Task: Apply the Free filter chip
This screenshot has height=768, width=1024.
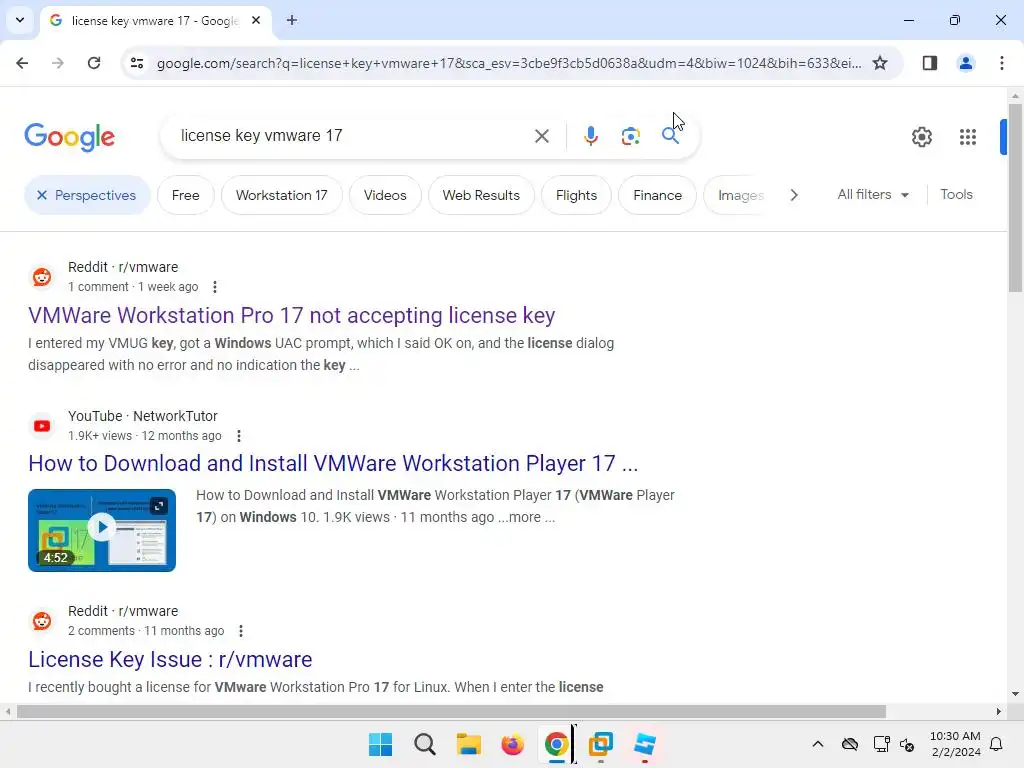Action: pyautogui.click(x=185, y=195)
